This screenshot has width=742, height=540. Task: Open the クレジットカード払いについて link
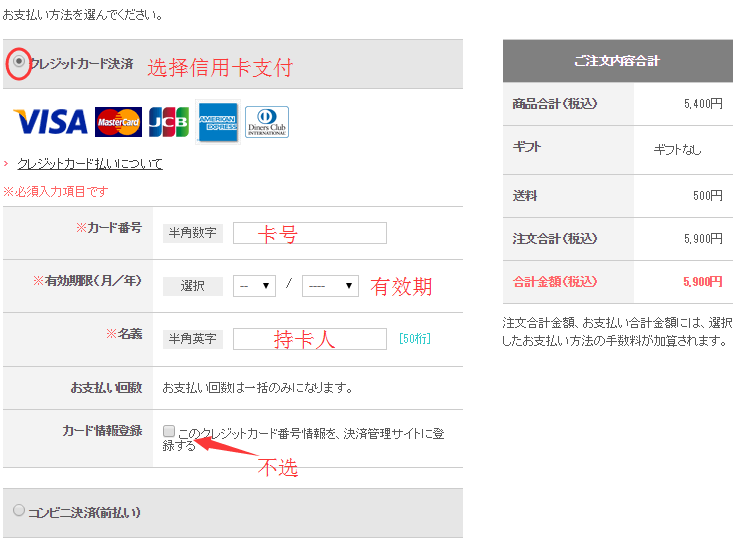pyautogui.click(x=89, y=163)
